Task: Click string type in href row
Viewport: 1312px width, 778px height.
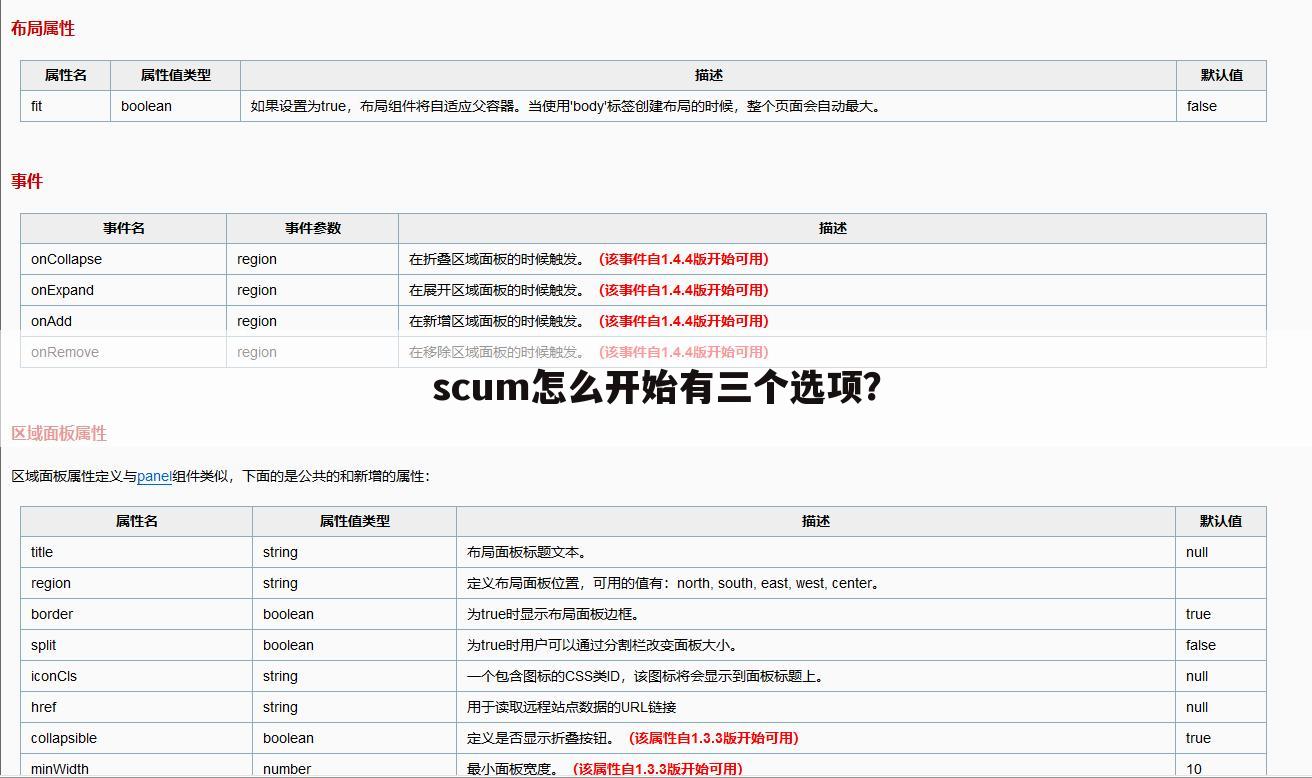Action: 280,707
